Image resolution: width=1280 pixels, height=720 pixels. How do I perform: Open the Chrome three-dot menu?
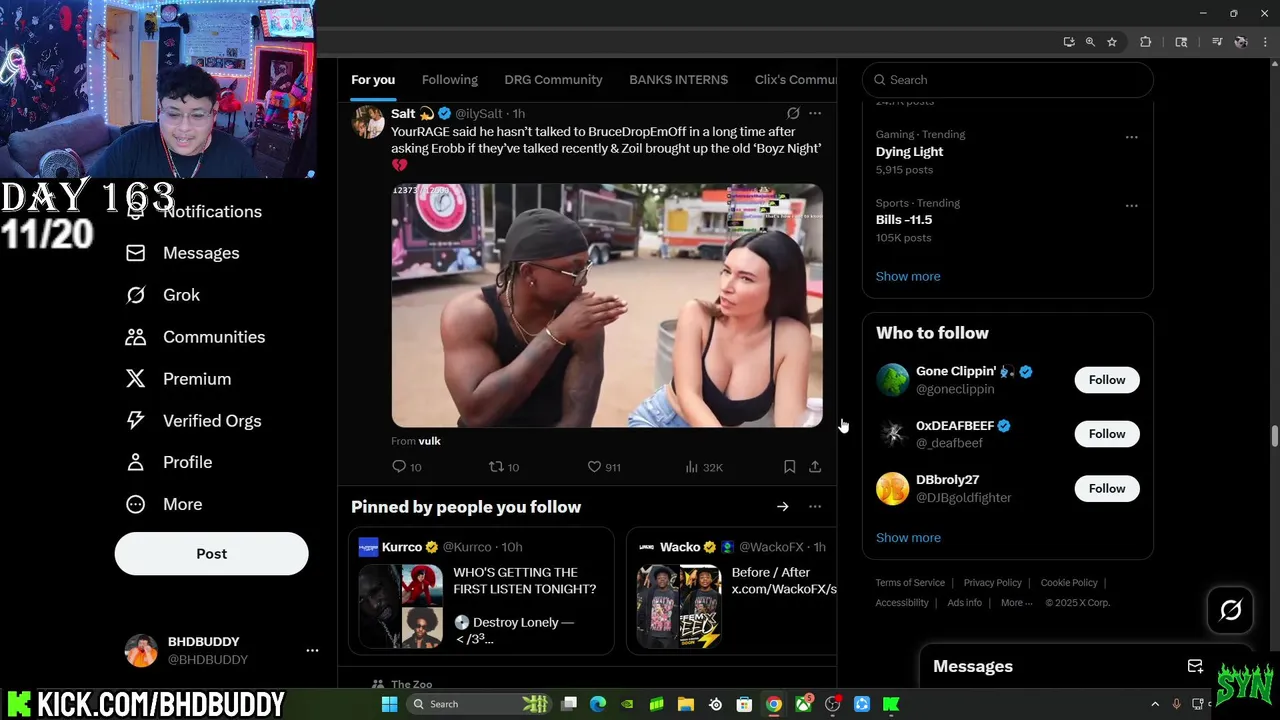(x=1265, y=42)
